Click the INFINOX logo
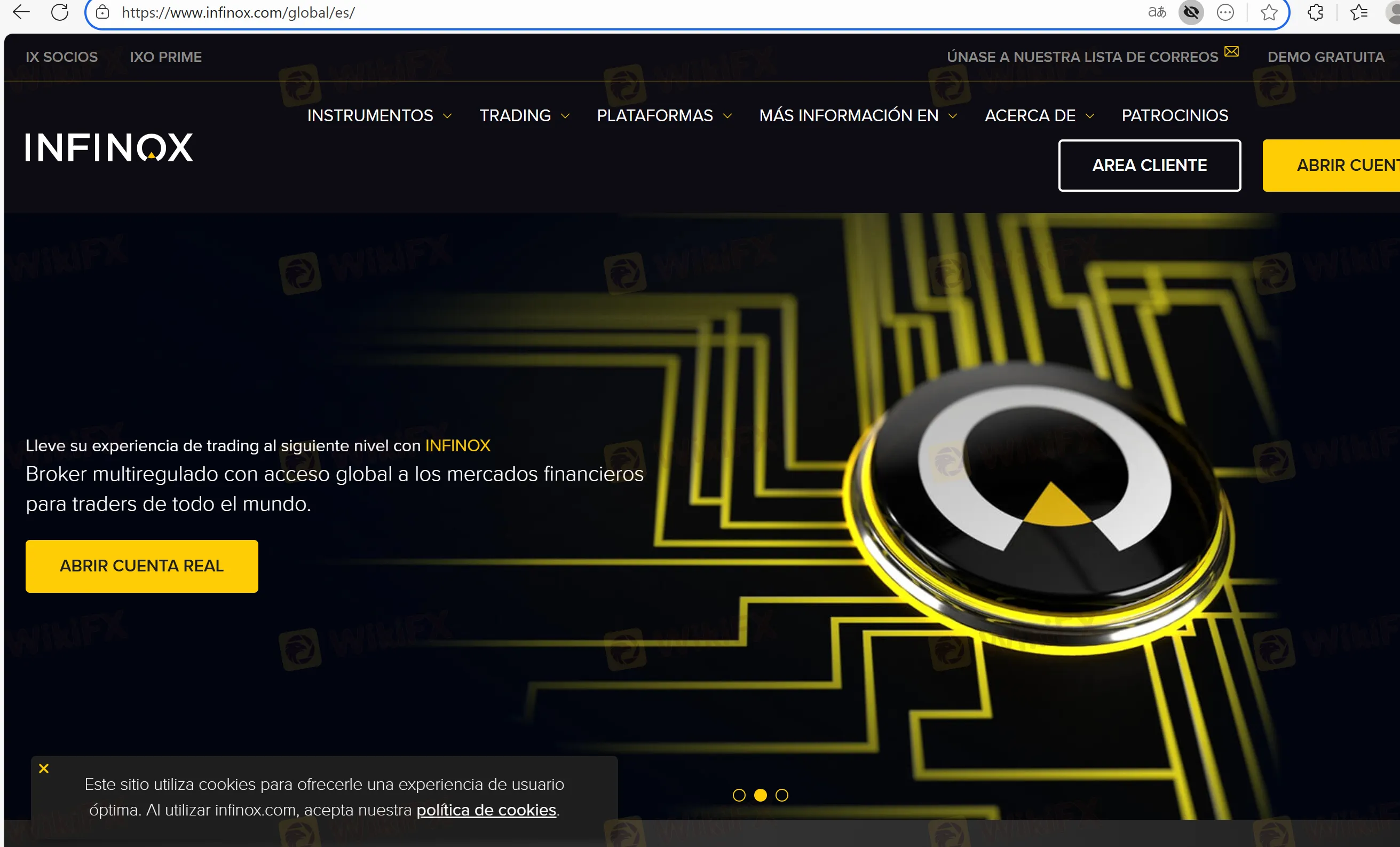The width and height of the screenshot is (1400, 847). click(x=109, y=148)
